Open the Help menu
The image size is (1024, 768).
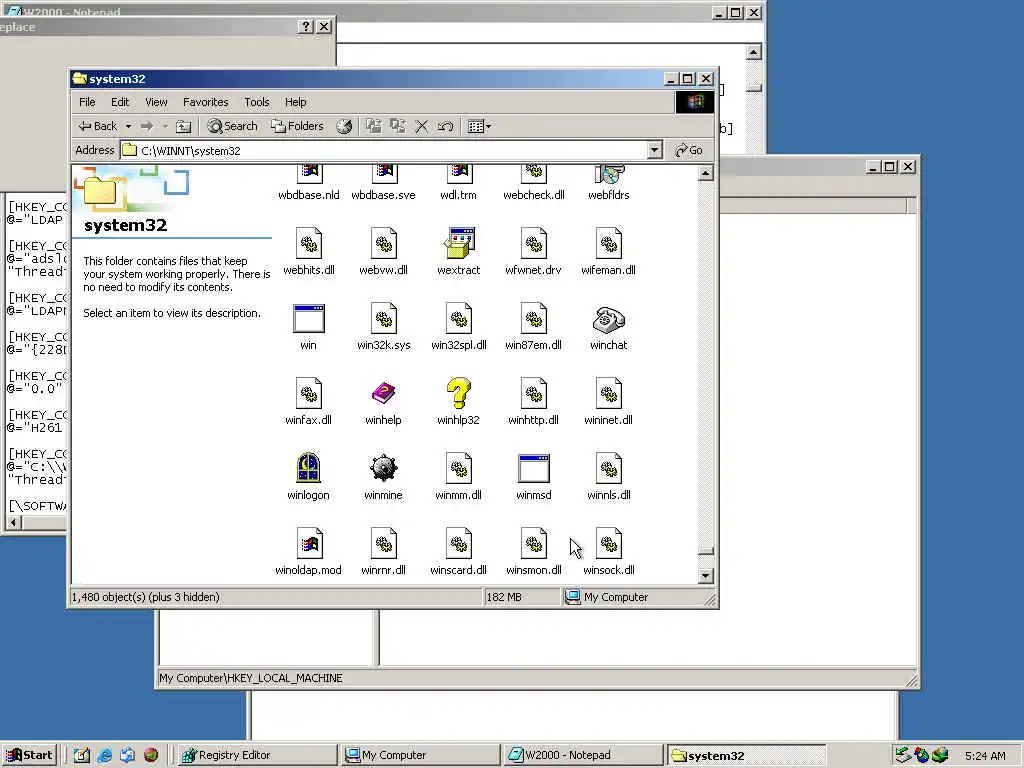295,102
